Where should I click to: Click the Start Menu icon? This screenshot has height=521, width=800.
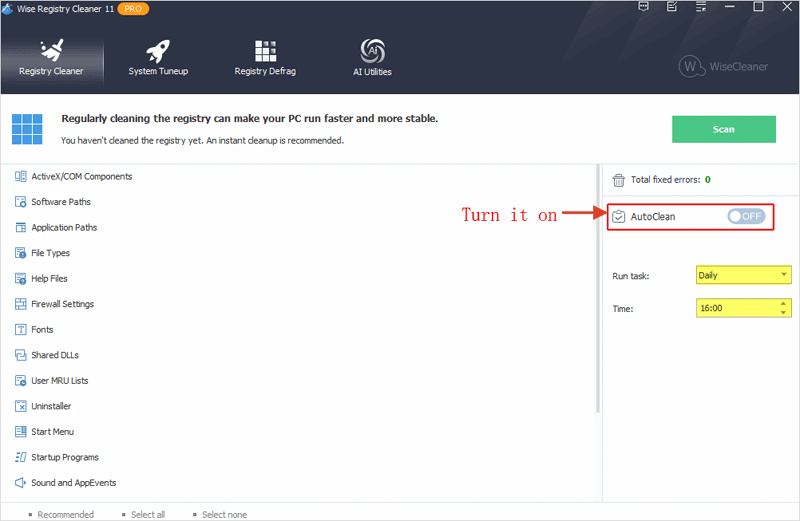click(20, 432)
